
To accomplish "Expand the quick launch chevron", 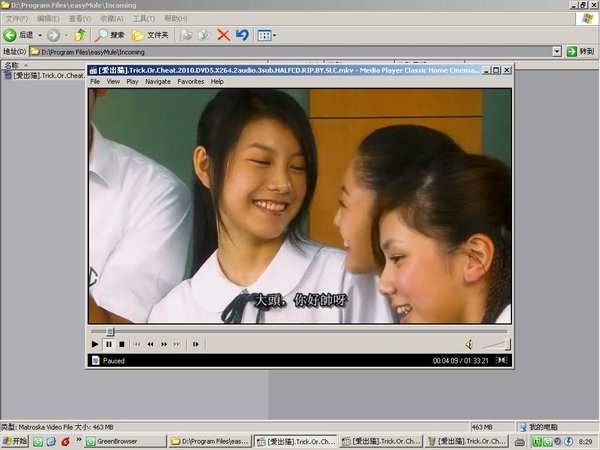I will coord(78,439).
